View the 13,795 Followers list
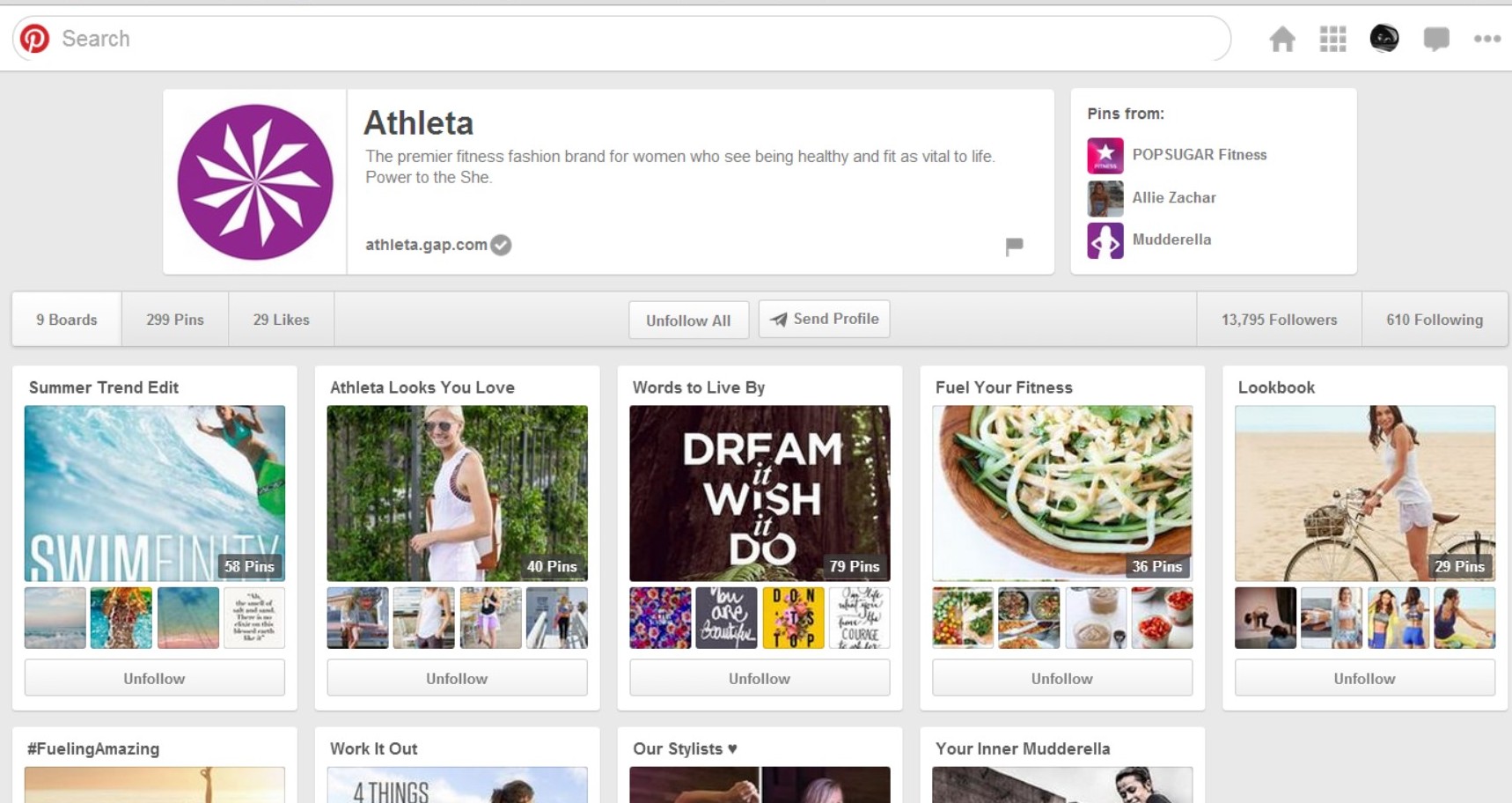 [1279, 320]
